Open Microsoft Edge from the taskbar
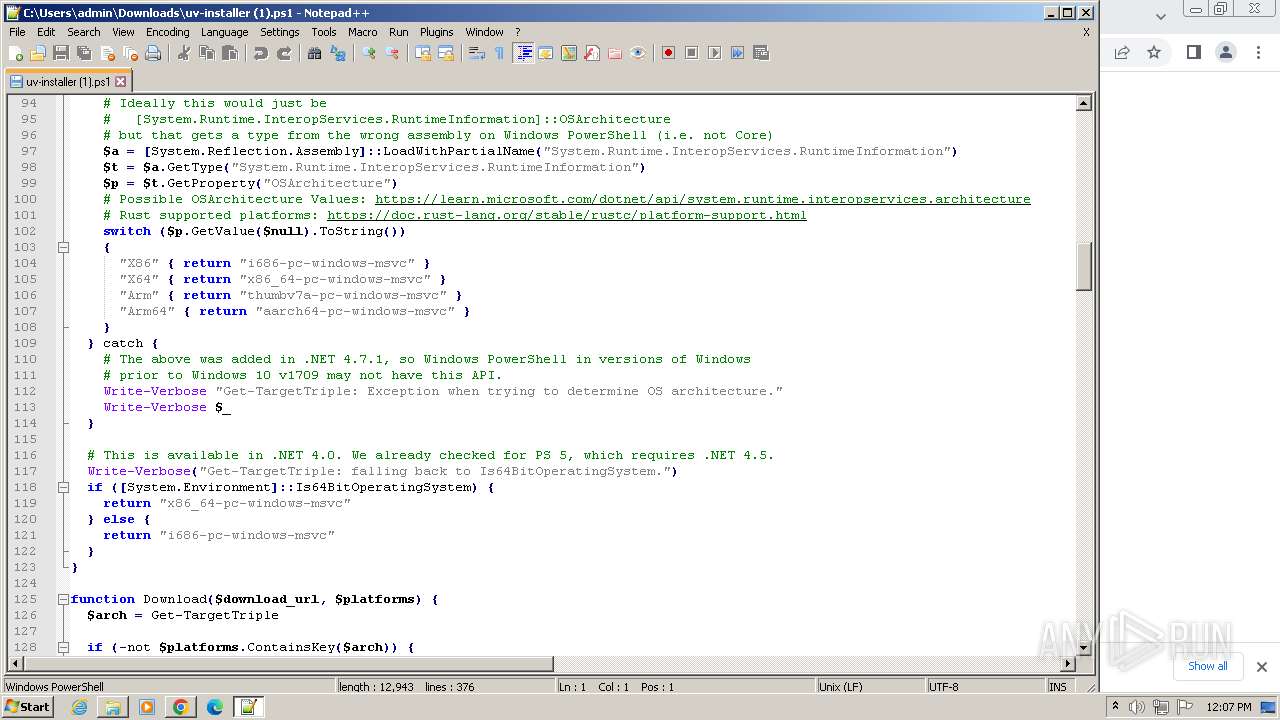 (215, 707)
